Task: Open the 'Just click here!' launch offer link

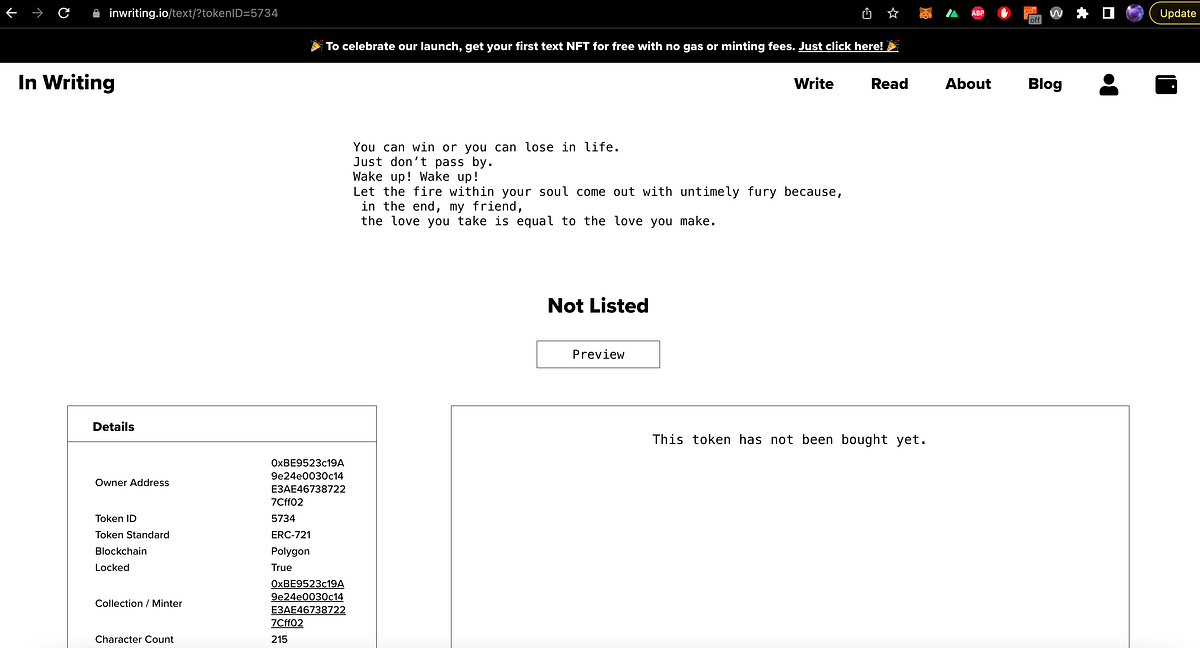Action: click(x=841, y=45)
